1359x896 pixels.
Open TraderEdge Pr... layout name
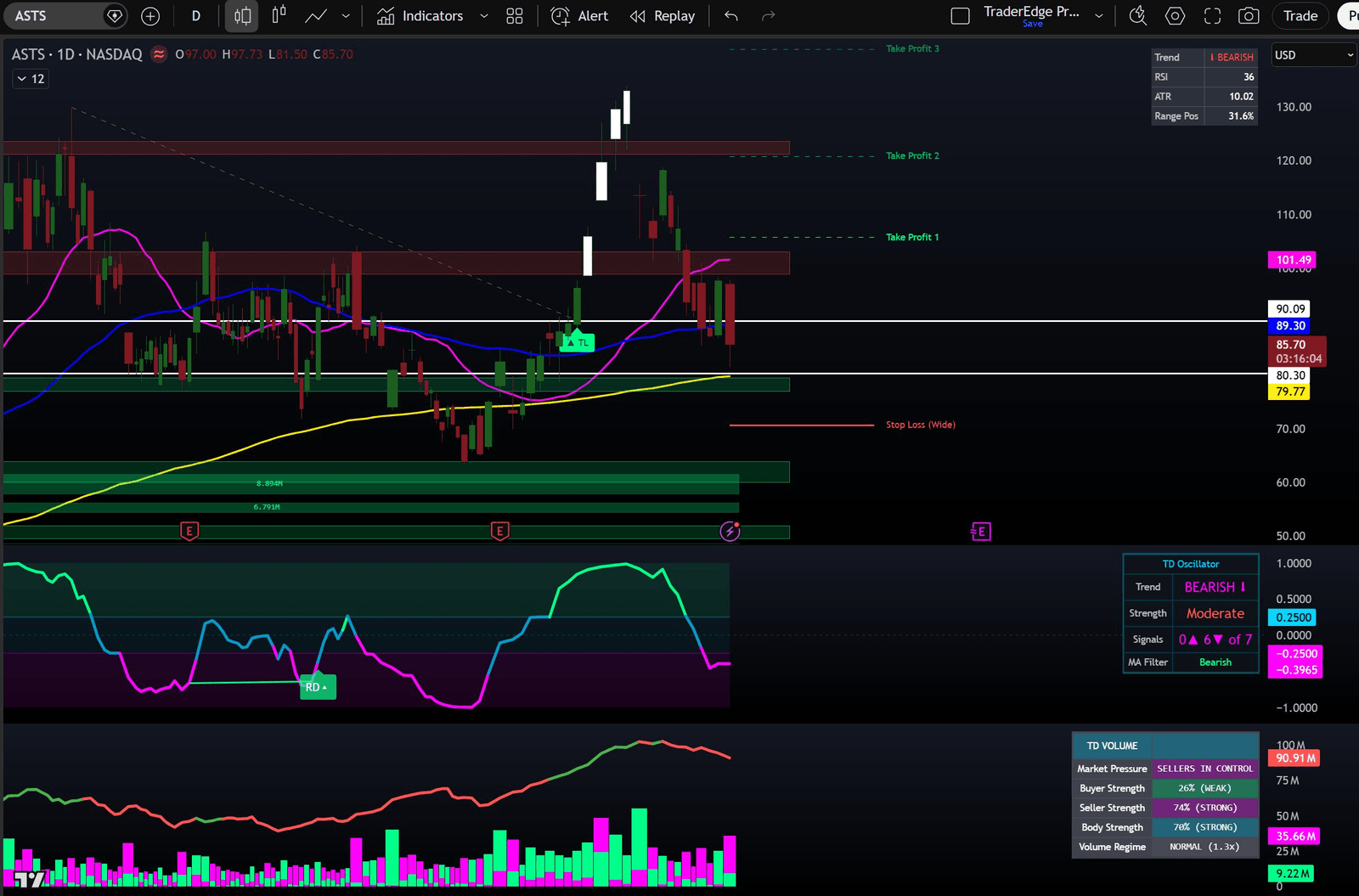coord(1031,11)
